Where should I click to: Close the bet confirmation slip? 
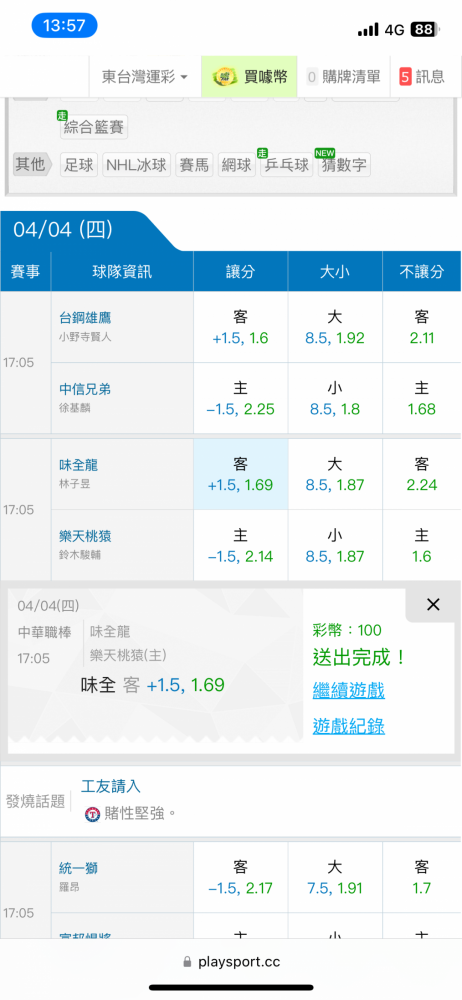coord(433,605)
